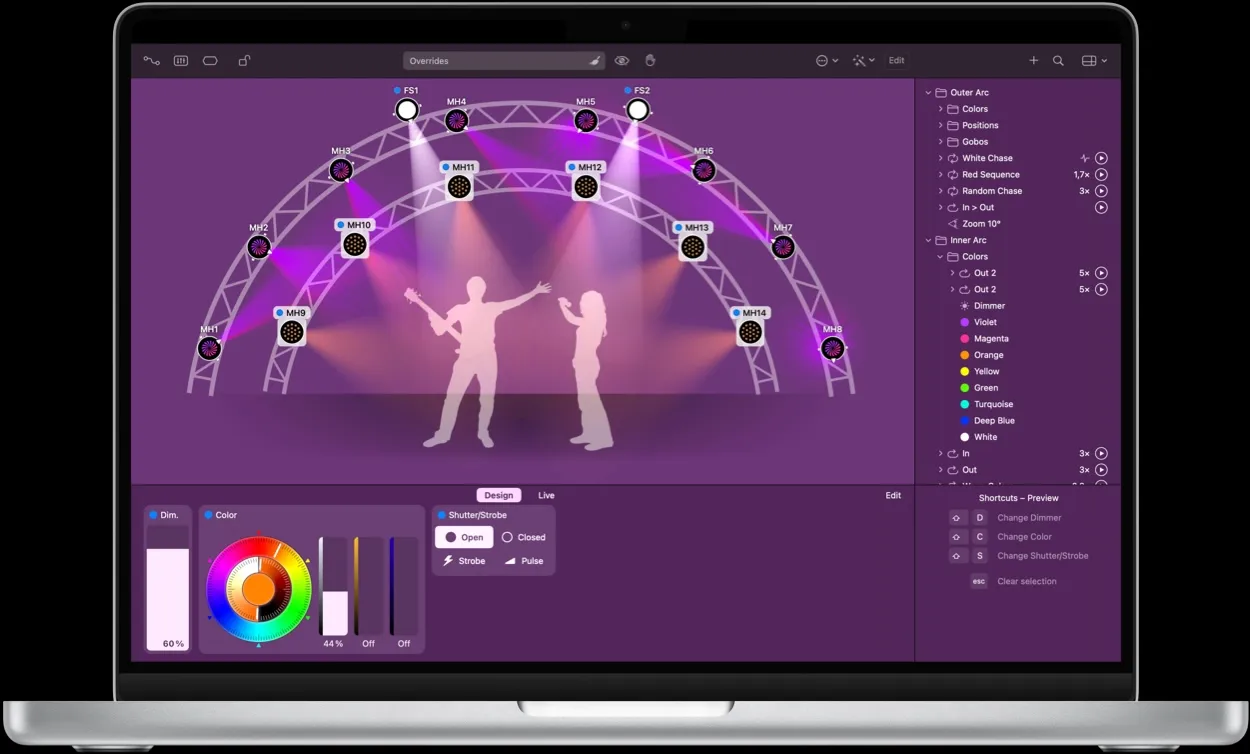Switch to the Live tab
1250x754 pixels.
coord(546,495)
